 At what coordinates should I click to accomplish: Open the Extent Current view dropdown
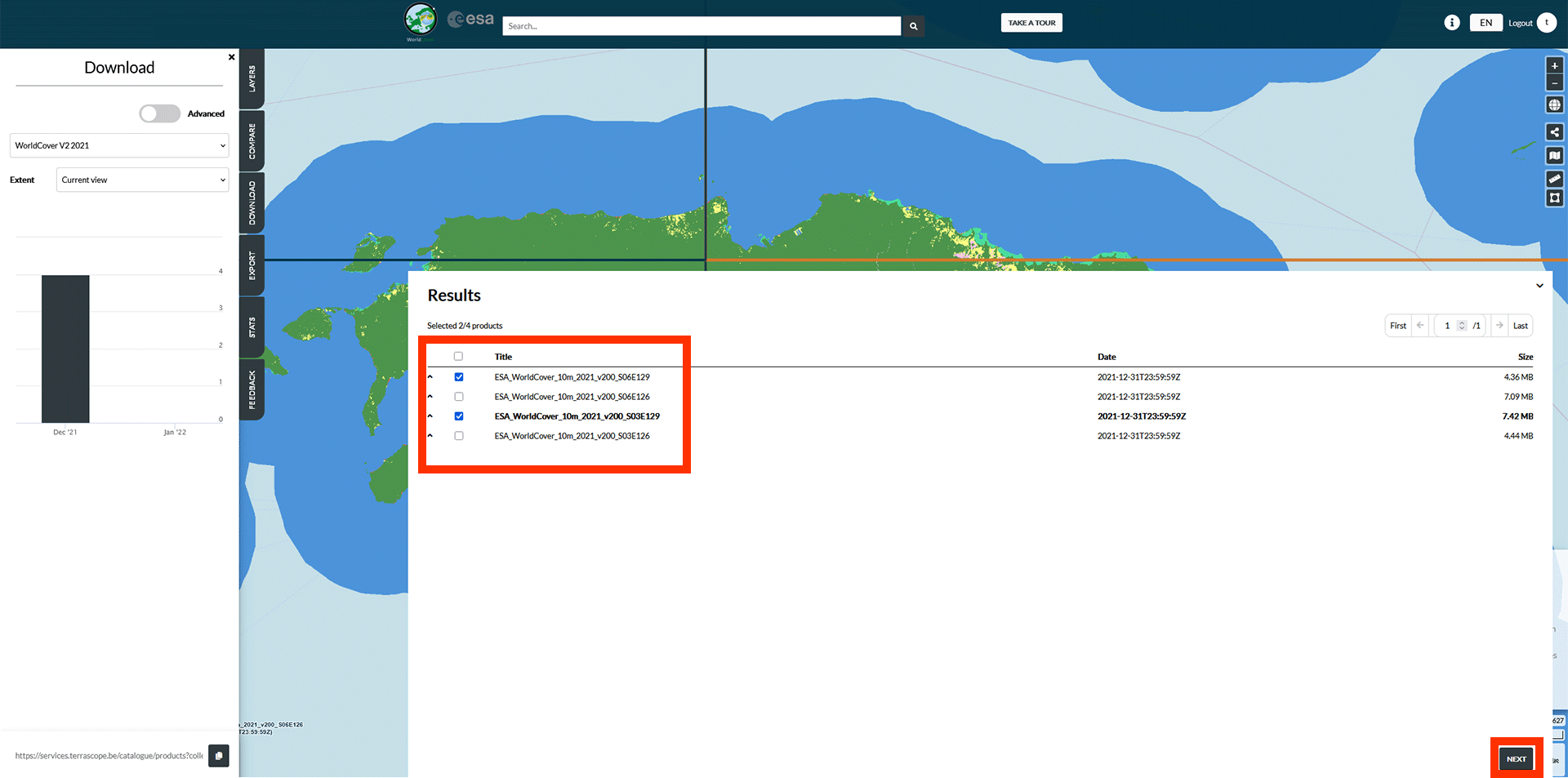142,180
